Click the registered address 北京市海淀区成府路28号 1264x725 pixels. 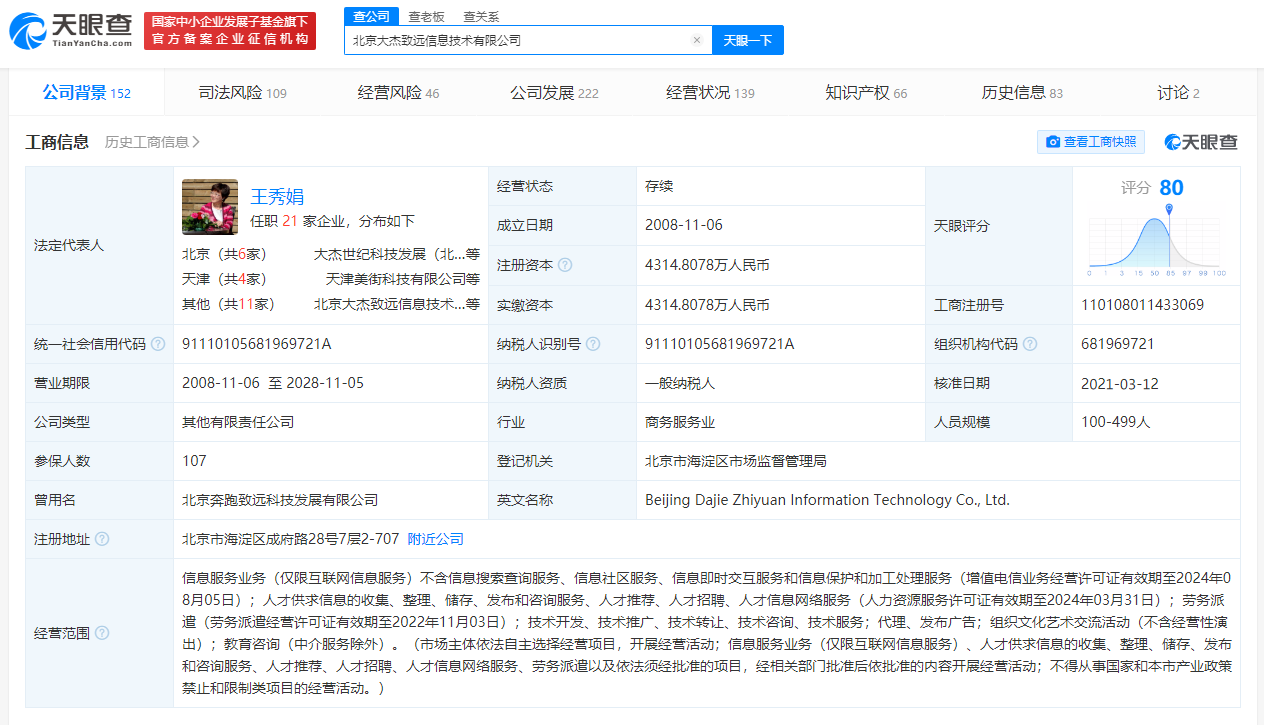pyautogui.click(x=291, y=539)
